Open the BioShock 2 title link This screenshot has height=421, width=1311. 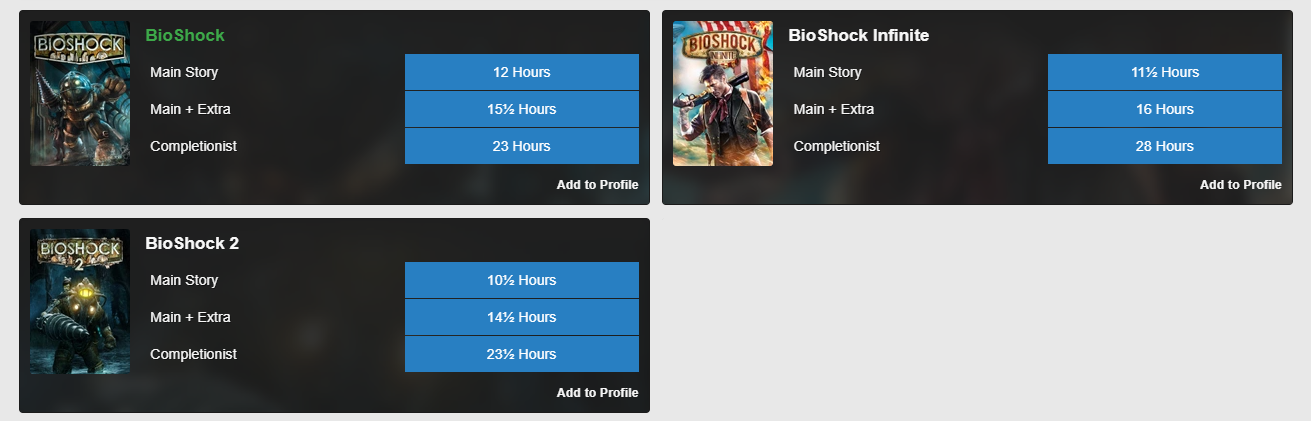[192, 243]
